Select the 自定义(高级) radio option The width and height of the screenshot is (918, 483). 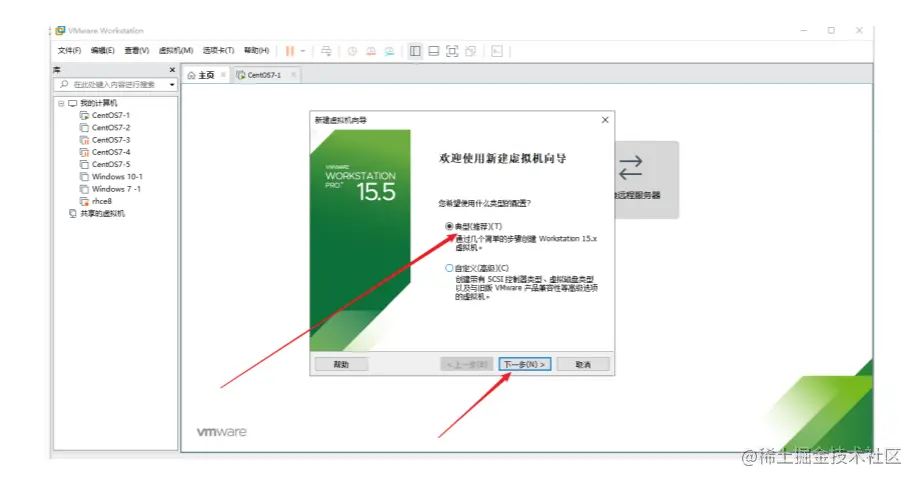[449, 268]
